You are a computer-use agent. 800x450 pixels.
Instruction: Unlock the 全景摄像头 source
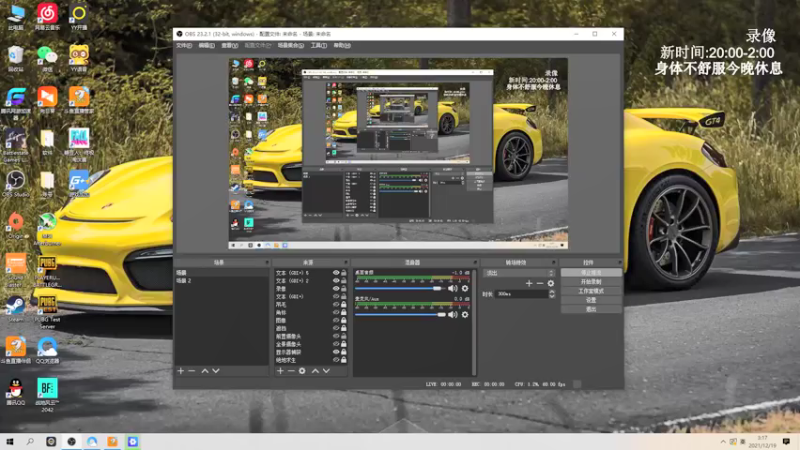point(344,344)
